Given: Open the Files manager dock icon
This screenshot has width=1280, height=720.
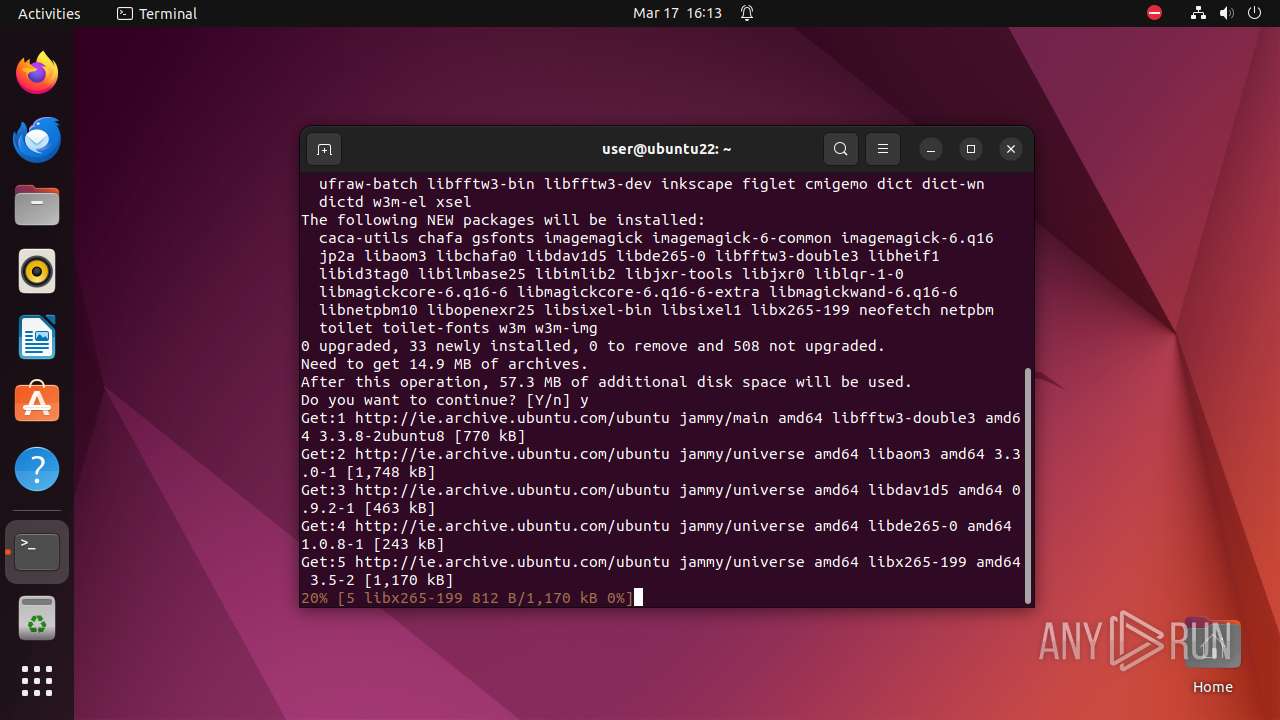Looking at the screenshot, I should click(x=37, y=205).
